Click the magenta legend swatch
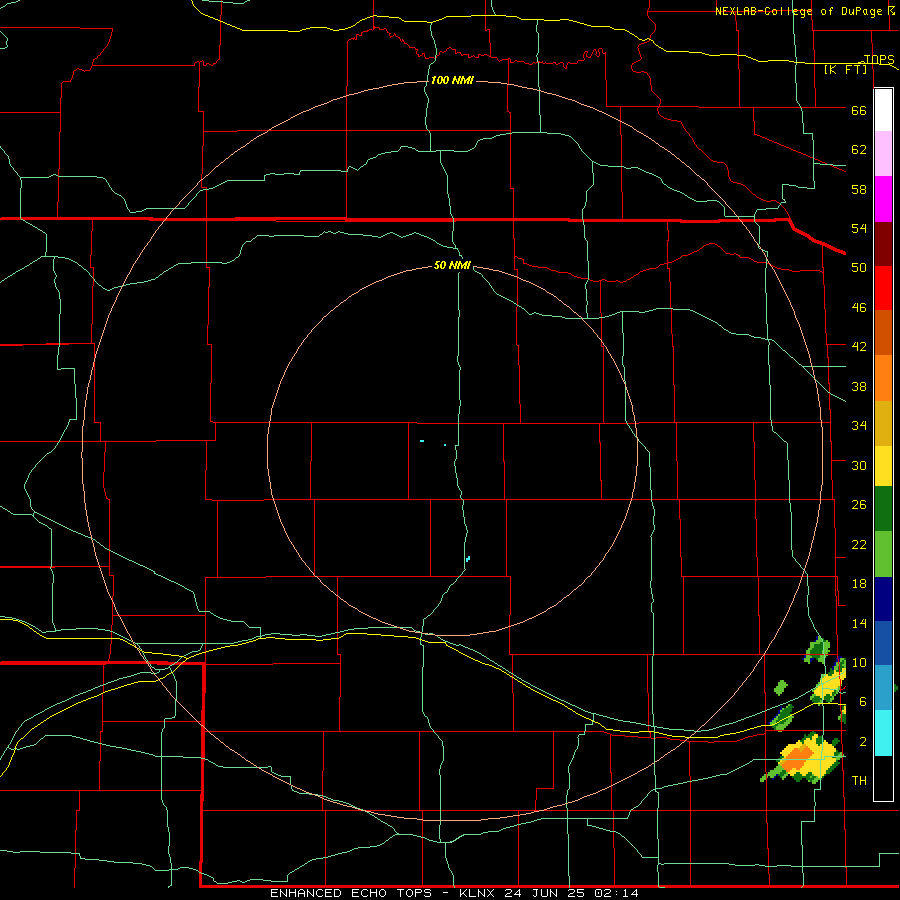 [x=883, y=199]
